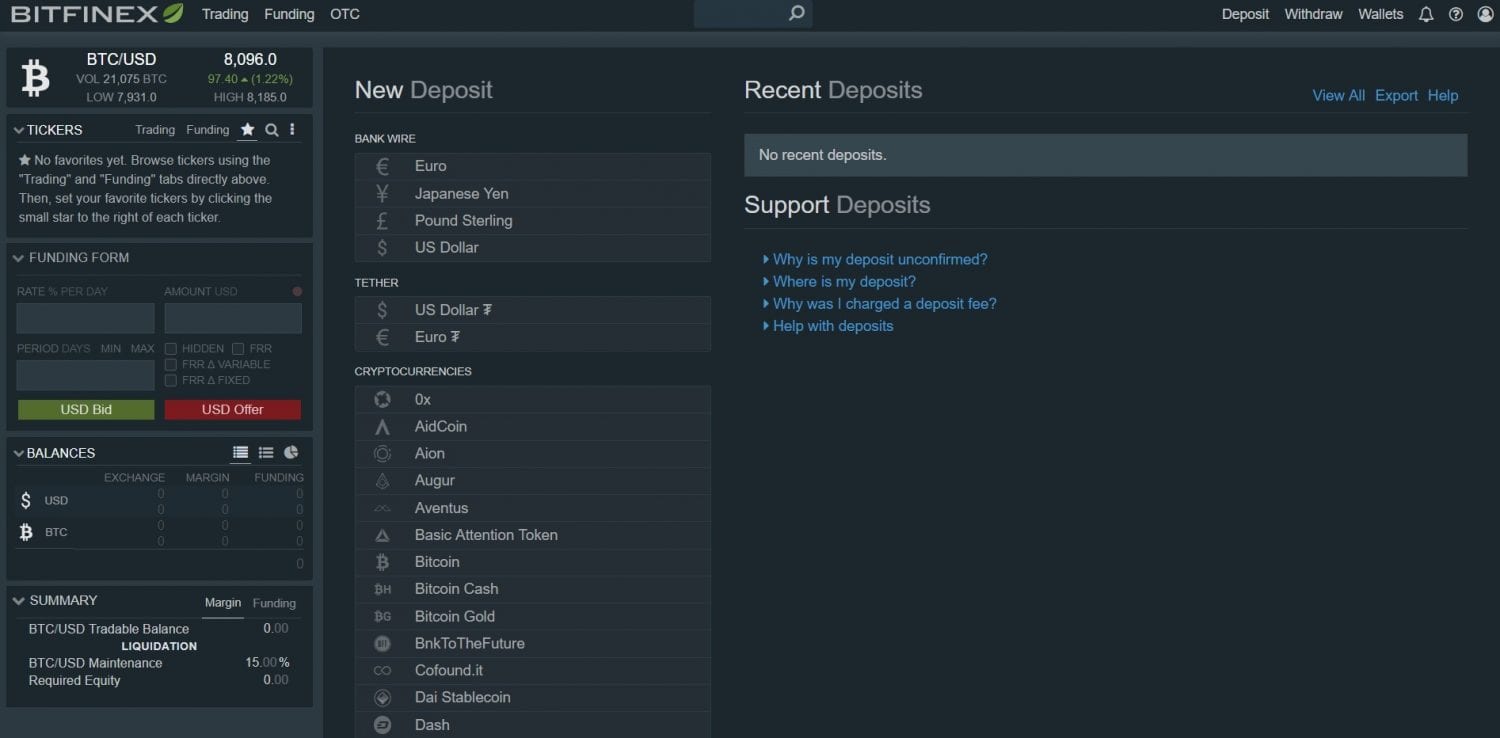Screen dimensions: 1500x738
Task: Collapse the Summary panel
Action: (x=18, y=601)
